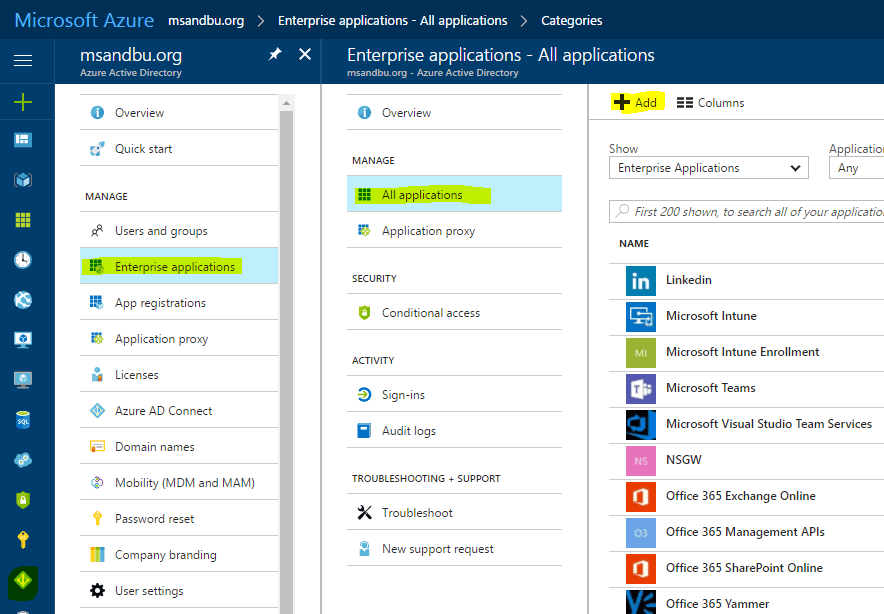Select All applications
This screenshot has width=884, height=614.
(x=454, y=194)
